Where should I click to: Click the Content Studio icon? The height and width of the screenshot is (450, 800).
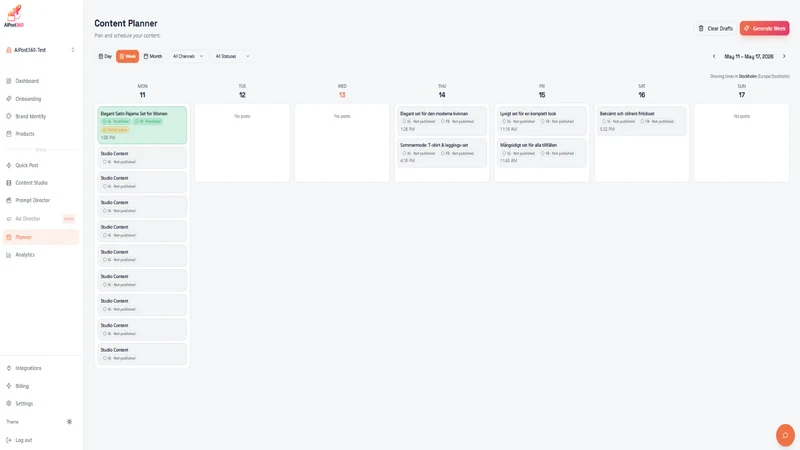point(9,183)
